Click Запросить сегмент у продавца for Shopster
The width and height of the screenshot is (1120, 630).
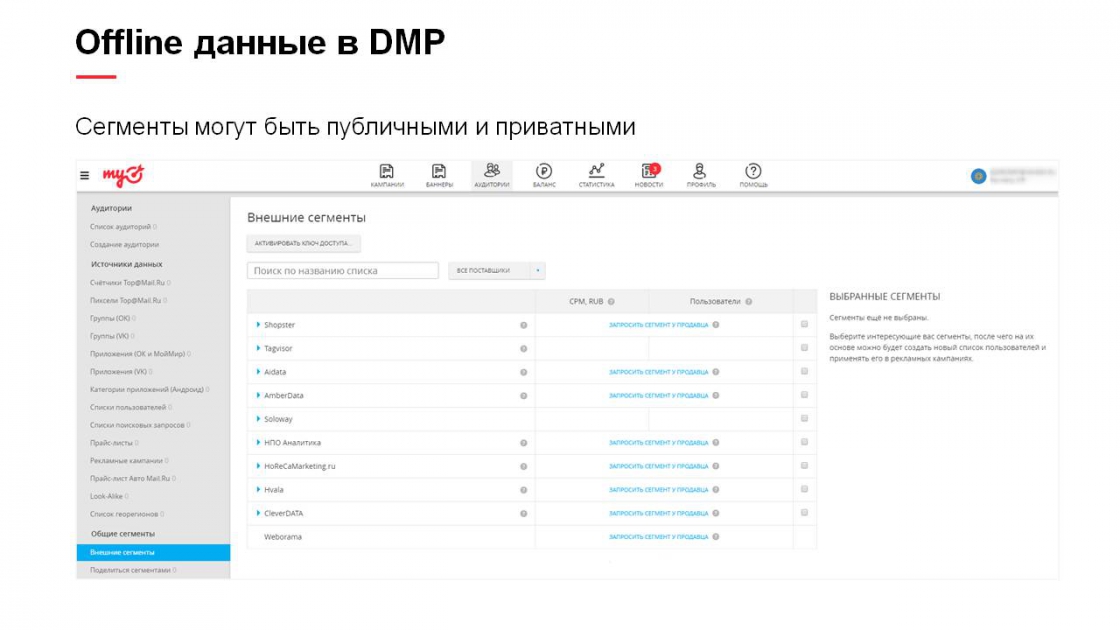tap(659, 325)
